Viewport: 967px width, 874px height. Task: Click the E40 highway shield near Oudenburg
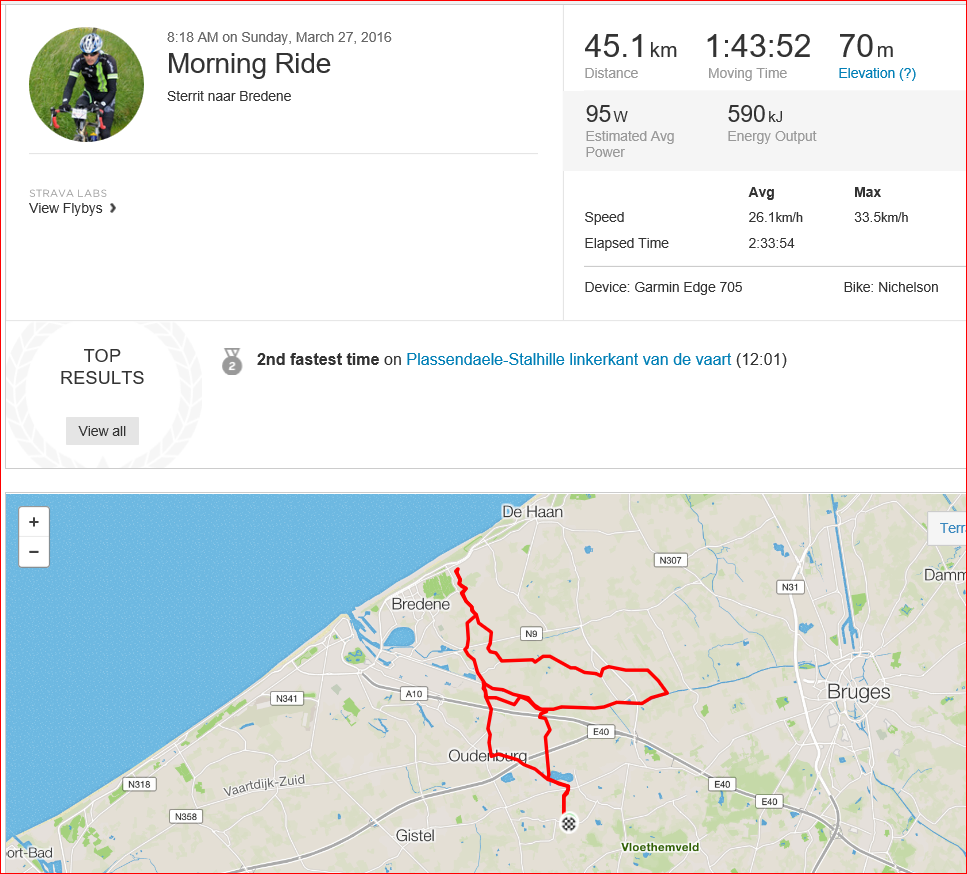(600, 732)
